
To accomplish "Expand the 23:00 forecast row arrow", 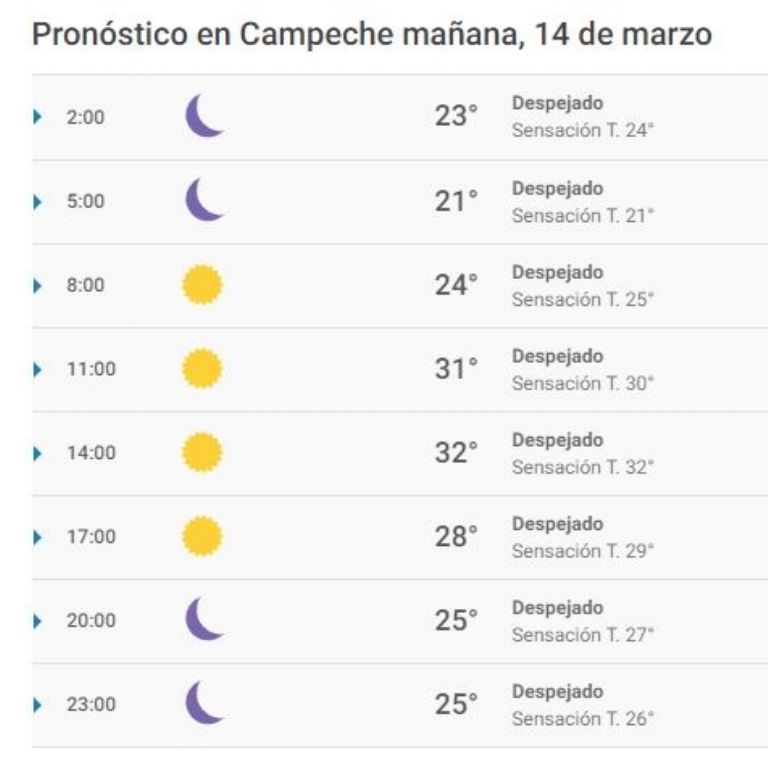I will click(37, 705).
